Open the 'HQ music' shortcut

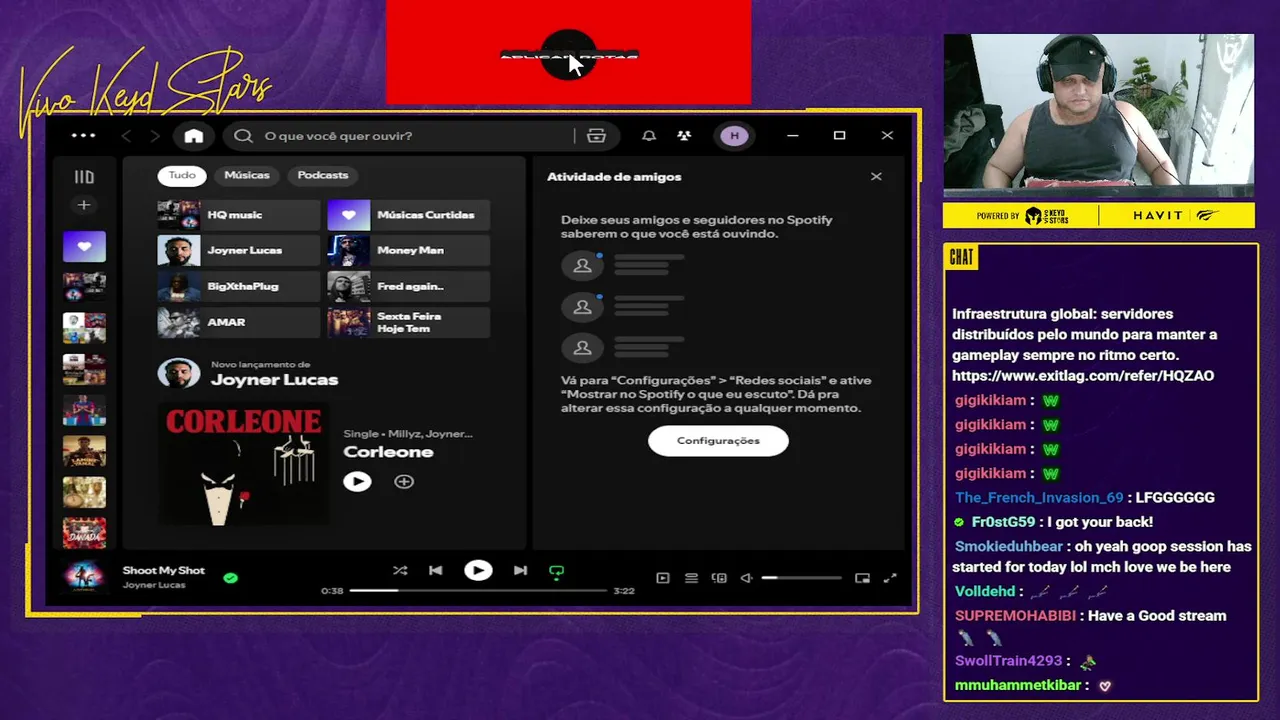pyautogui.click(x=238, y=215)
